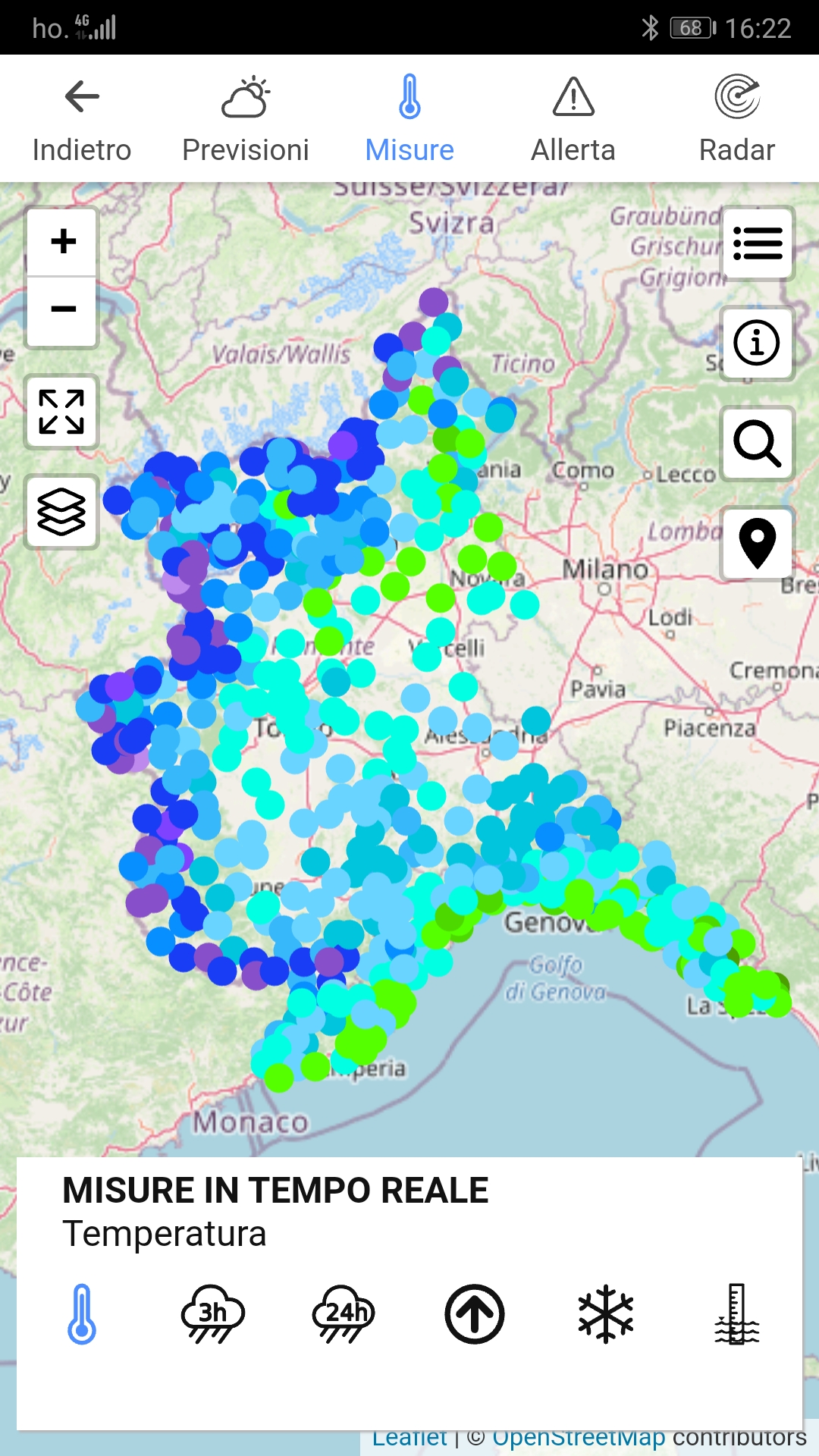Open the map layers selector
Screen dimensions: 819x1456
pyautogui.click(x=61, y=512)
